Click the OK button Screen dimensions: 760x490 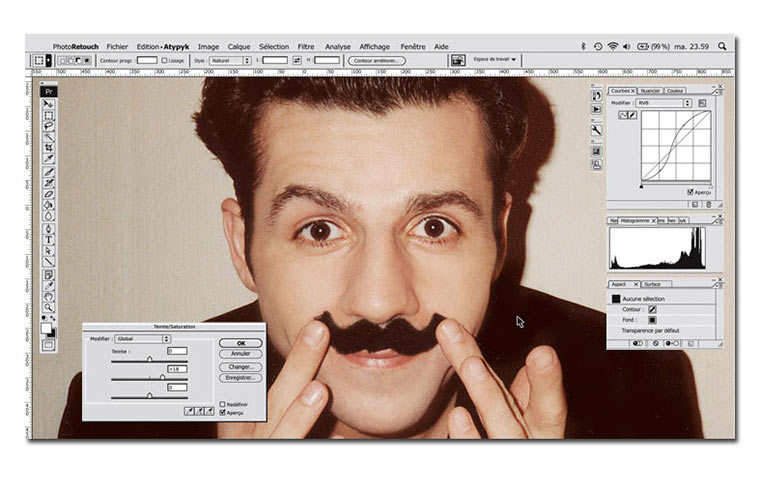240,343
